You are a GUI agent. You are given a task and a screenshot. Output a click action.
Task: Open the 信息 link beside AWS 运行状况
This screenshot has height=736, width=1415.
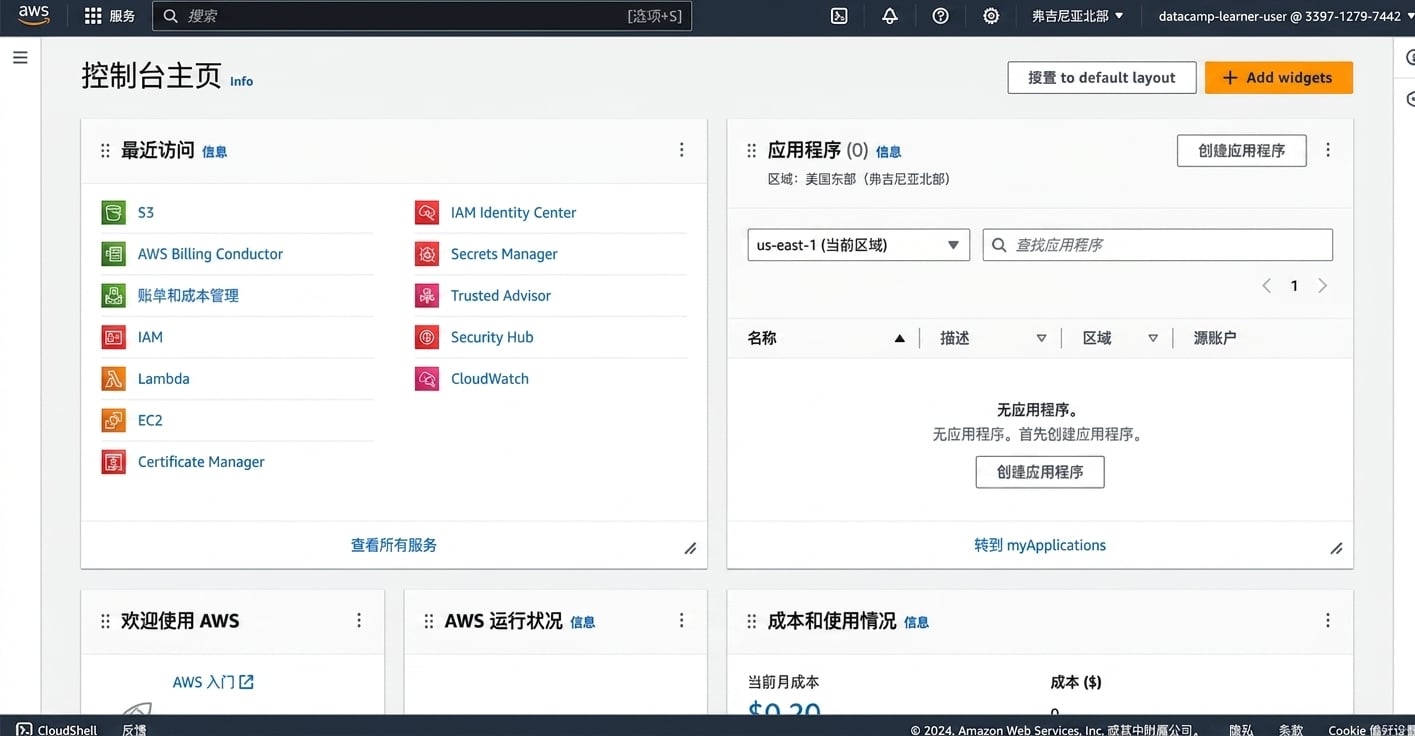tap(583, 622)
